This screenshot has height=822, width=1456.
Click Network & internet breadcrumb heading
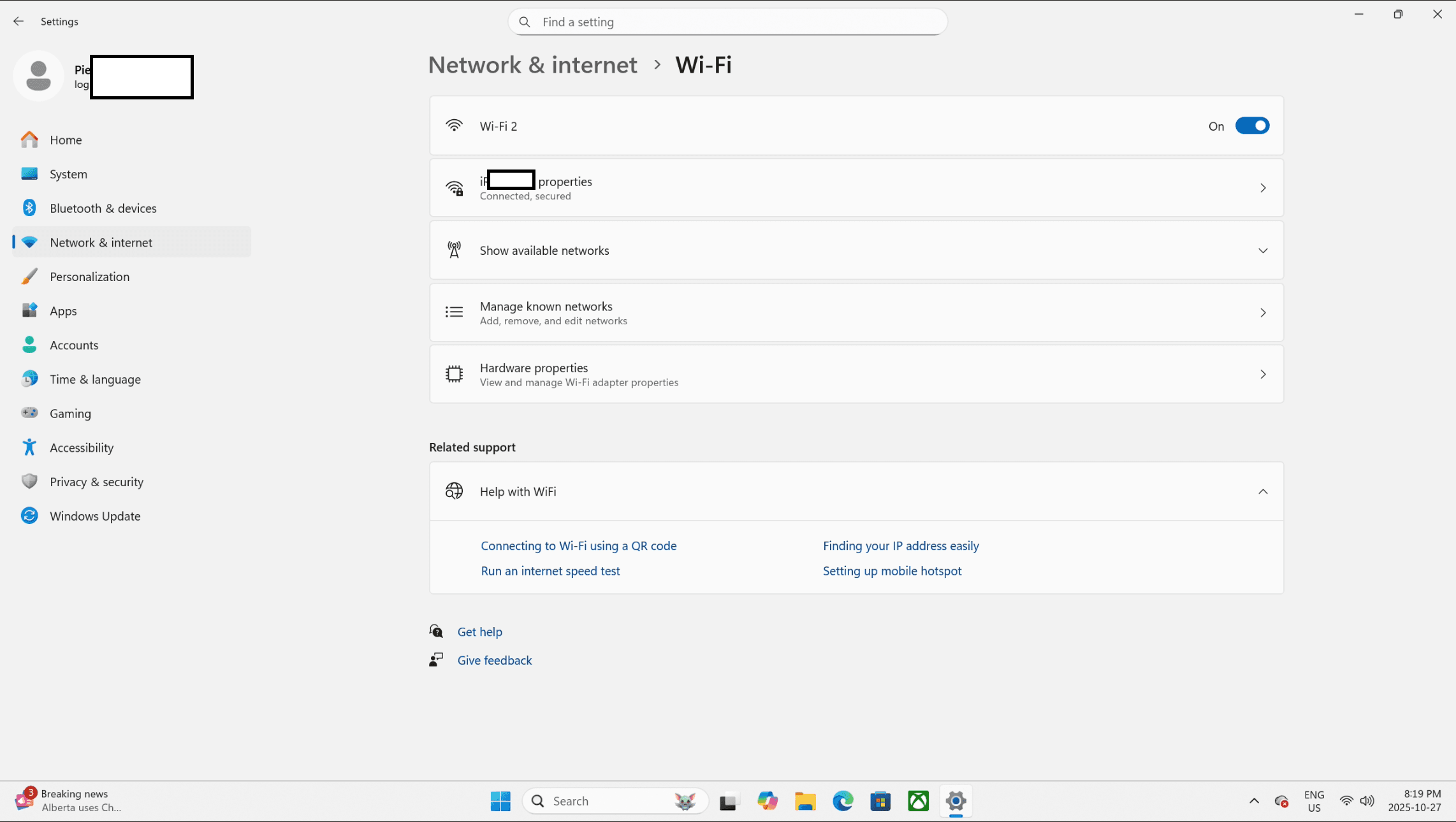(x=532, y=65)
